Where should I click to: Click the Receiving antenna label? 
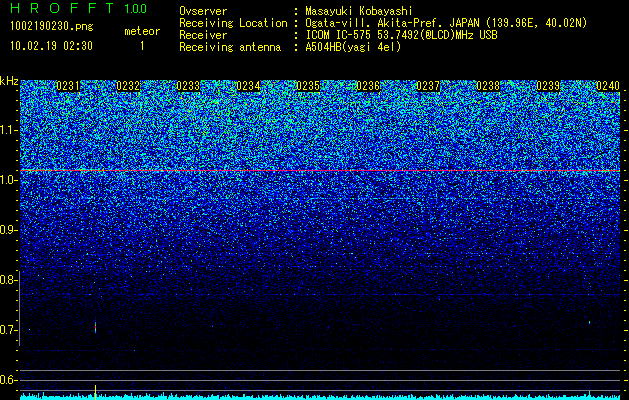coord(230,47)
